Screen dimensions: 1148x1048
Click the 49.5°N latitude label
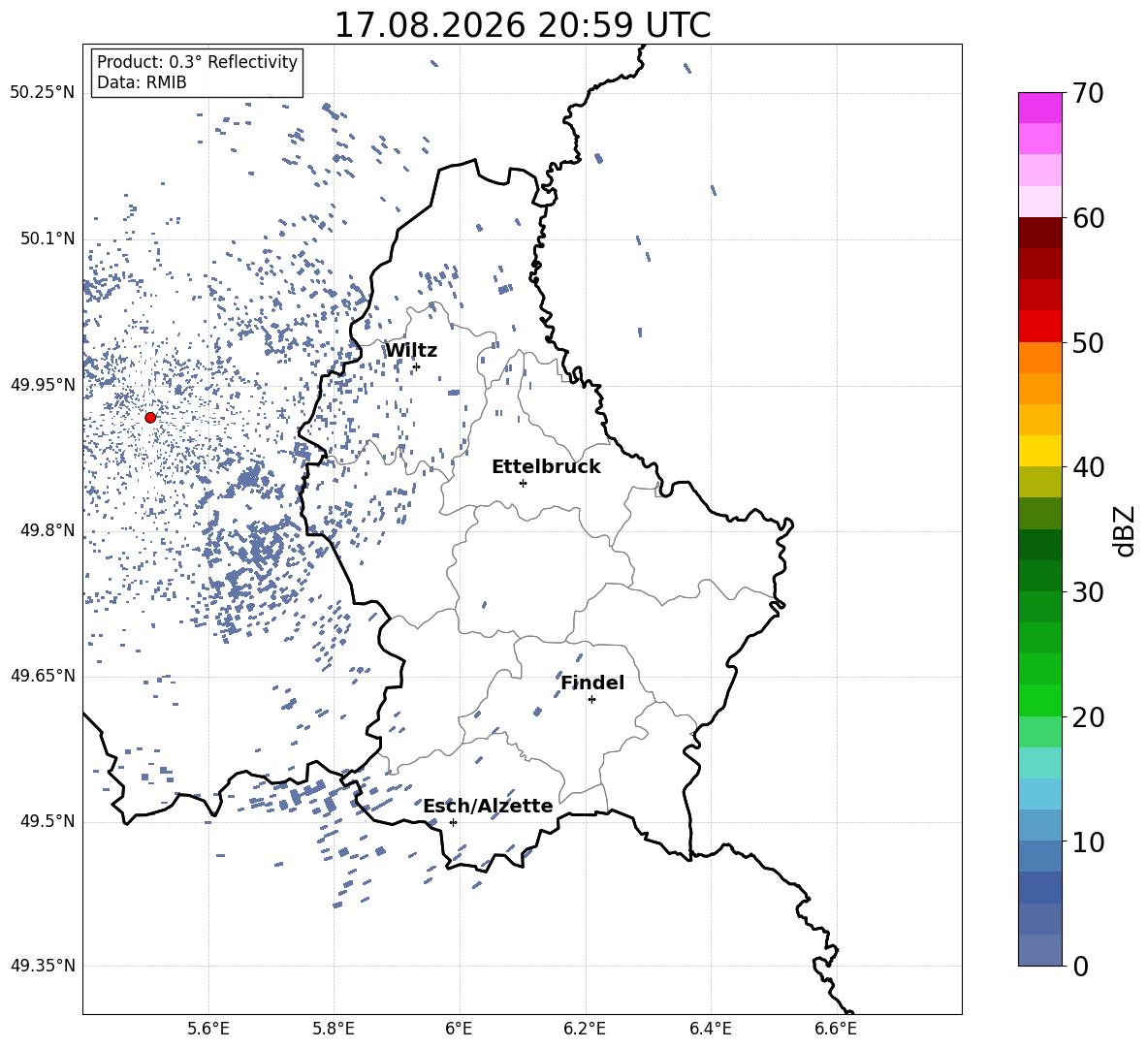click(48, 822)
